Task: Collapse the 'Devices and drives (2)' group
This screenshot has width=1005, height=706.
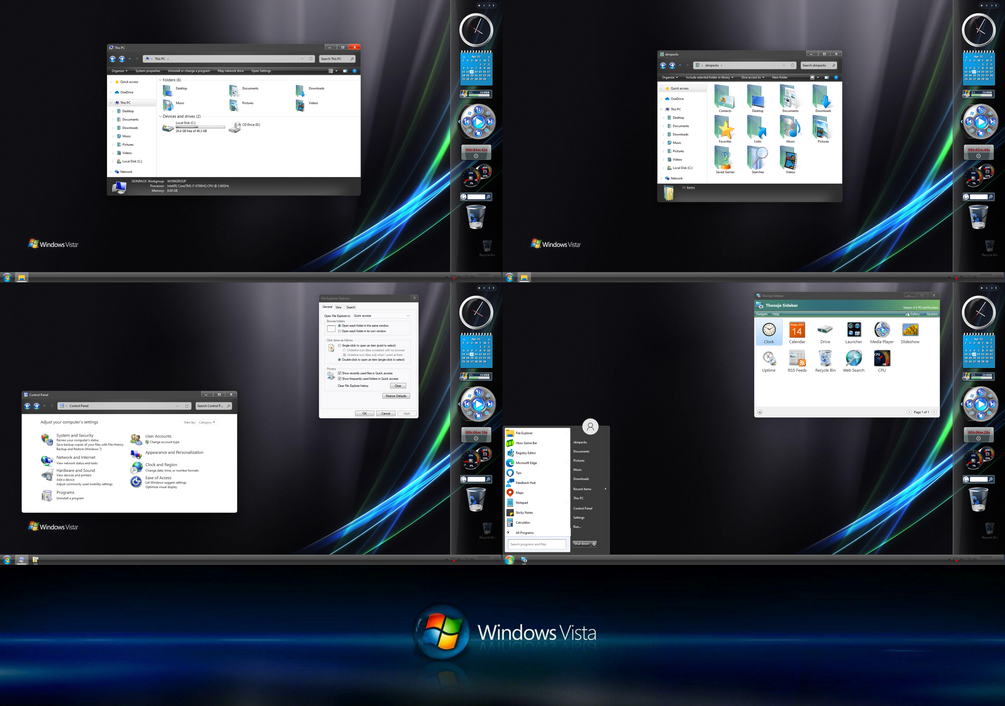Action: pyautogui.click(x=160, y=117)
